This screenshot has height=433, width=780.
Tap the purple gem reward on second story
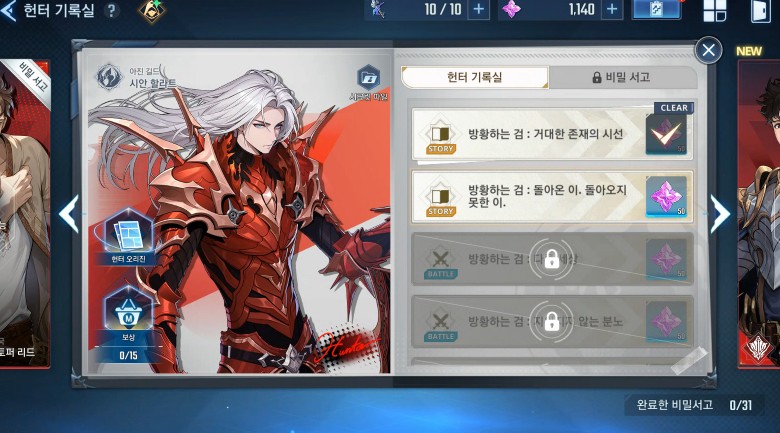click(x=666, y=197)
